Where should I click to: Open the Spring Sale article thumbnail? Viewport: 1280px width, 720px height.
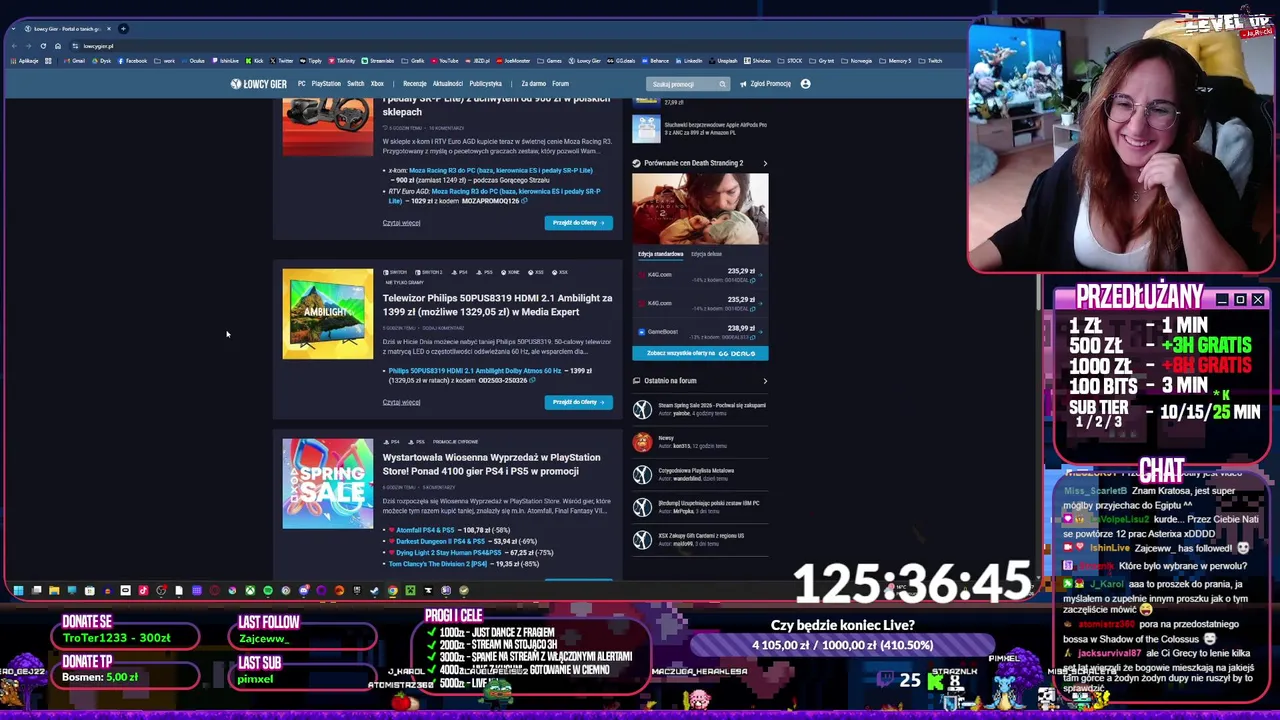327,484
